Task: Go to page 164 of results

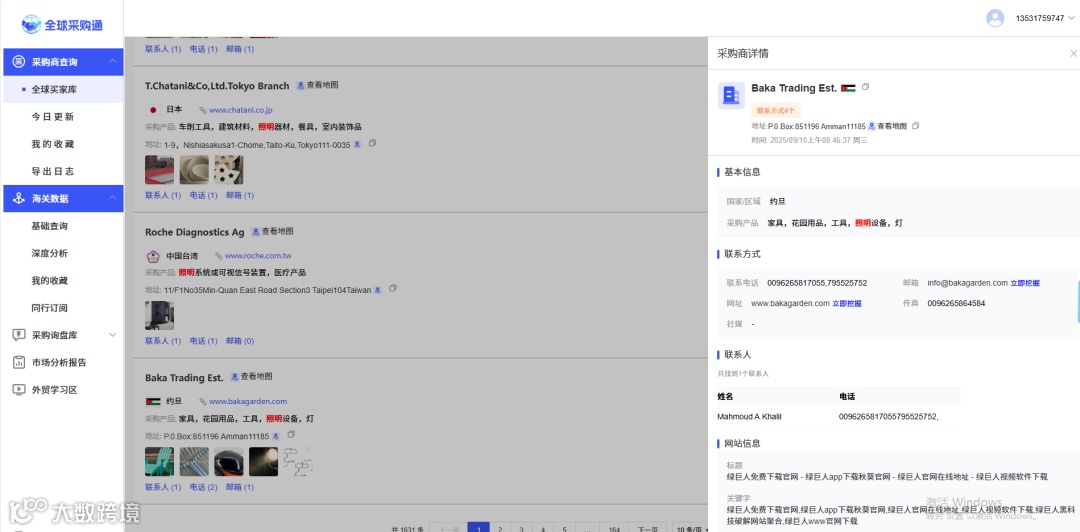Action: point(614,529)
